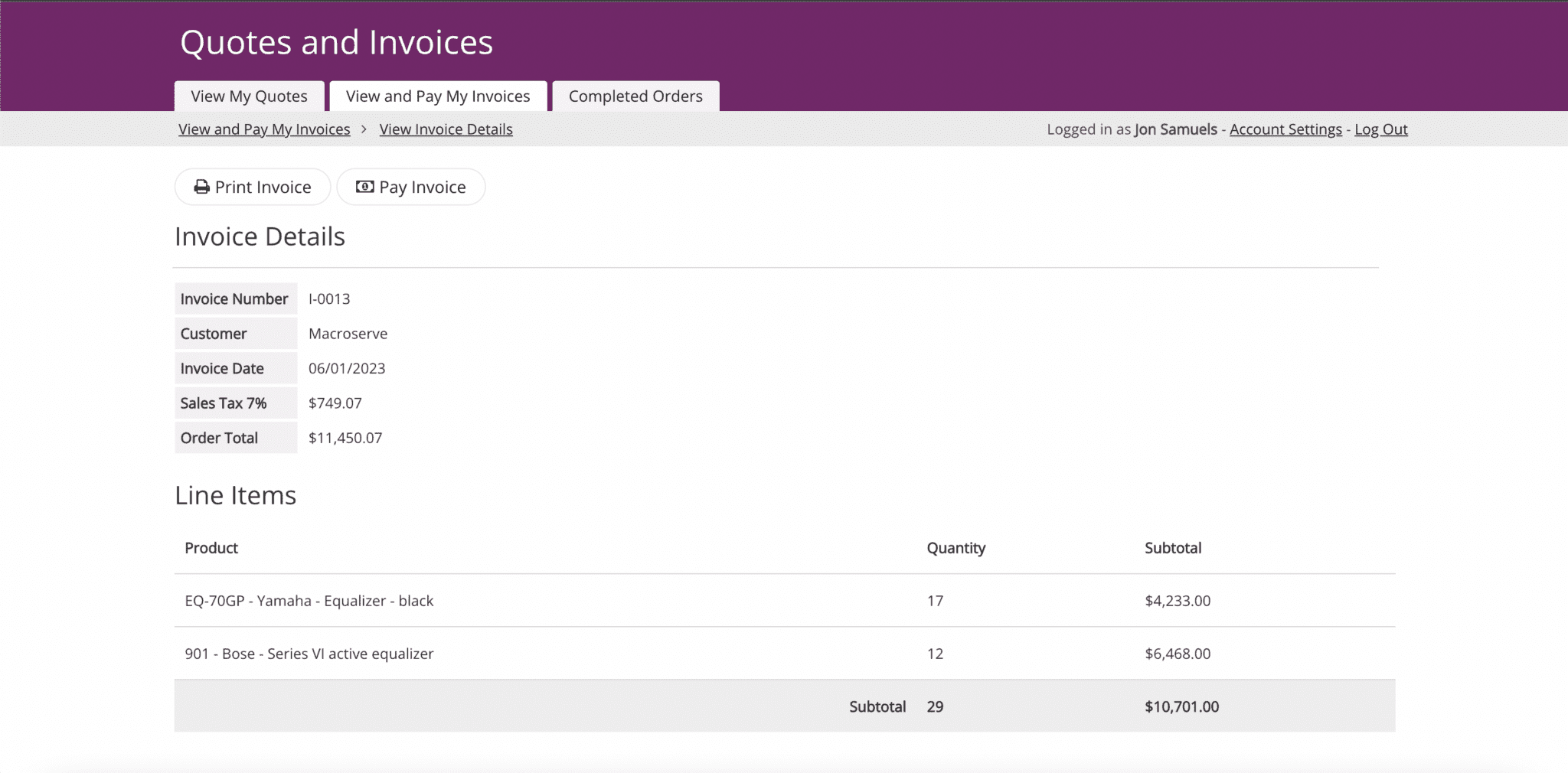Click the Quotes and Invoices page title
1568x773 pixels.
[x=335, y=42]
